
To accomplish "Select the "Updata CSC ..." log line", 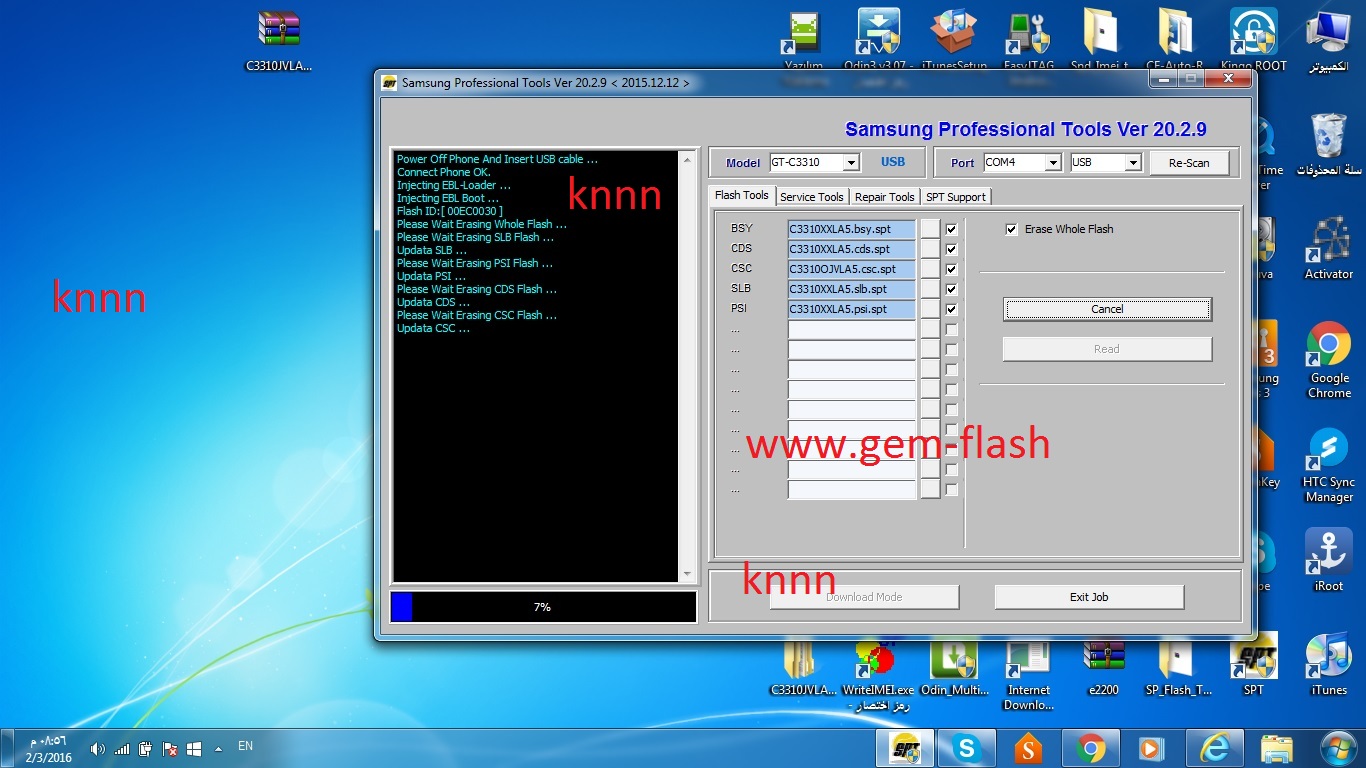I will pyautogui.click(x=433, y=328).
